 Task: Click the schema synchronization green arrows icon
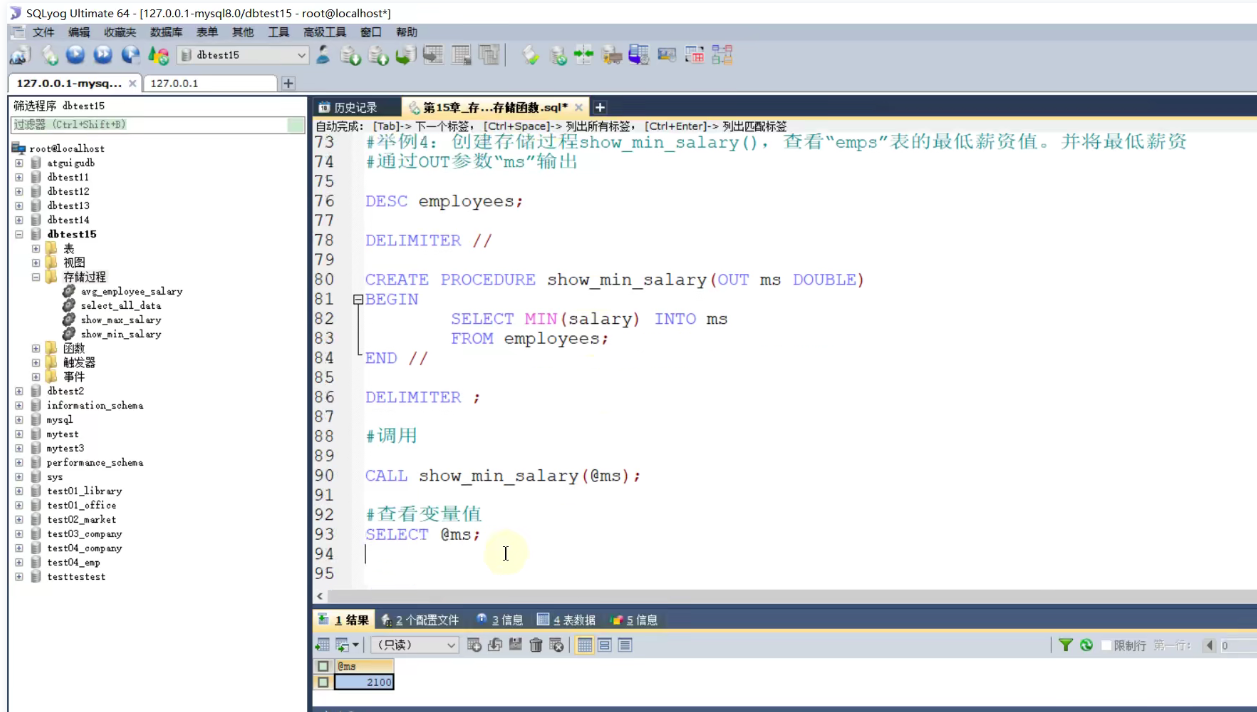[x=584, y=56]
